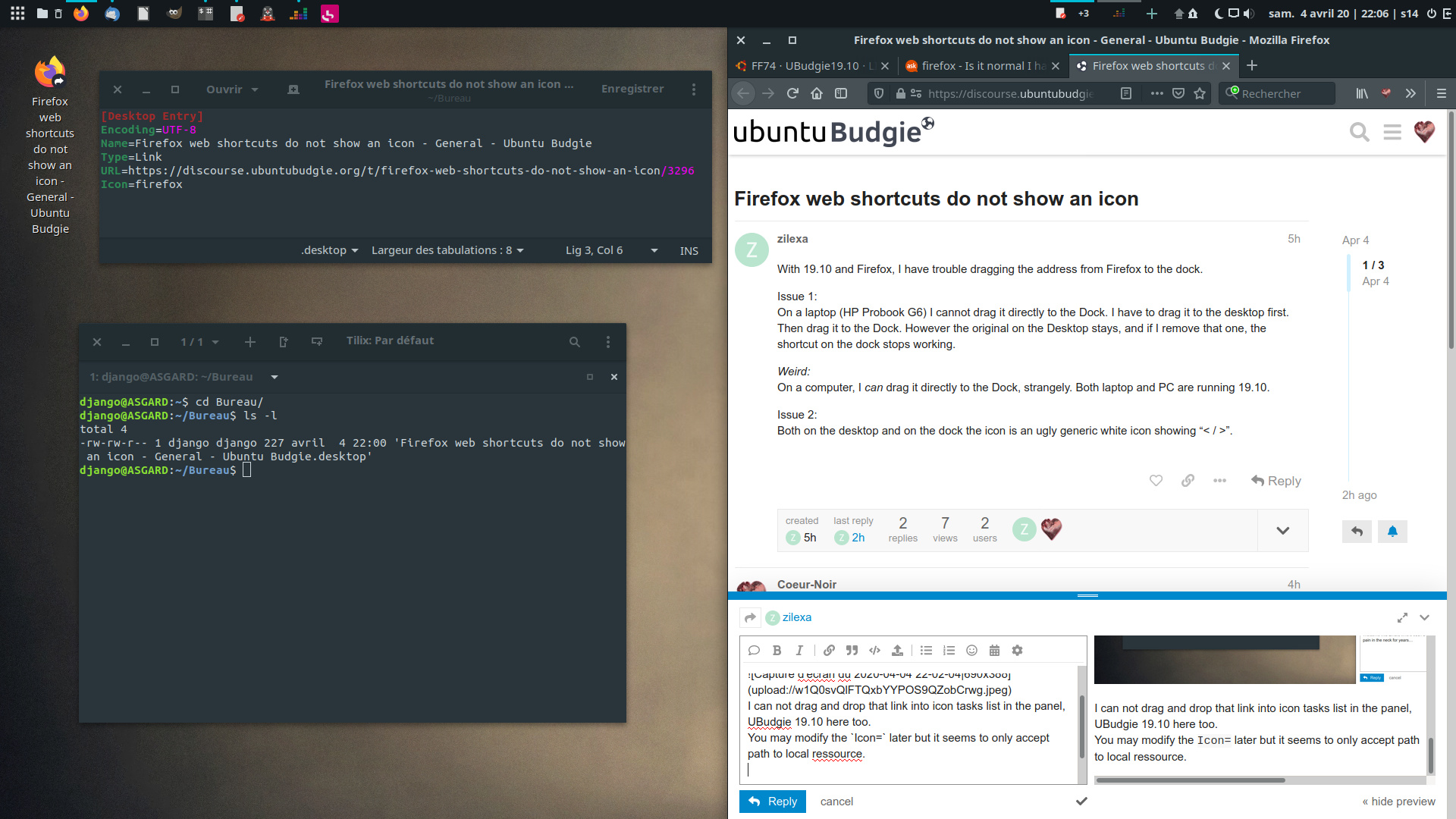Open the Tilix terminal title dropdown arrow
Viewport: 1456px width, 819px height.
(x=275, y=377)
